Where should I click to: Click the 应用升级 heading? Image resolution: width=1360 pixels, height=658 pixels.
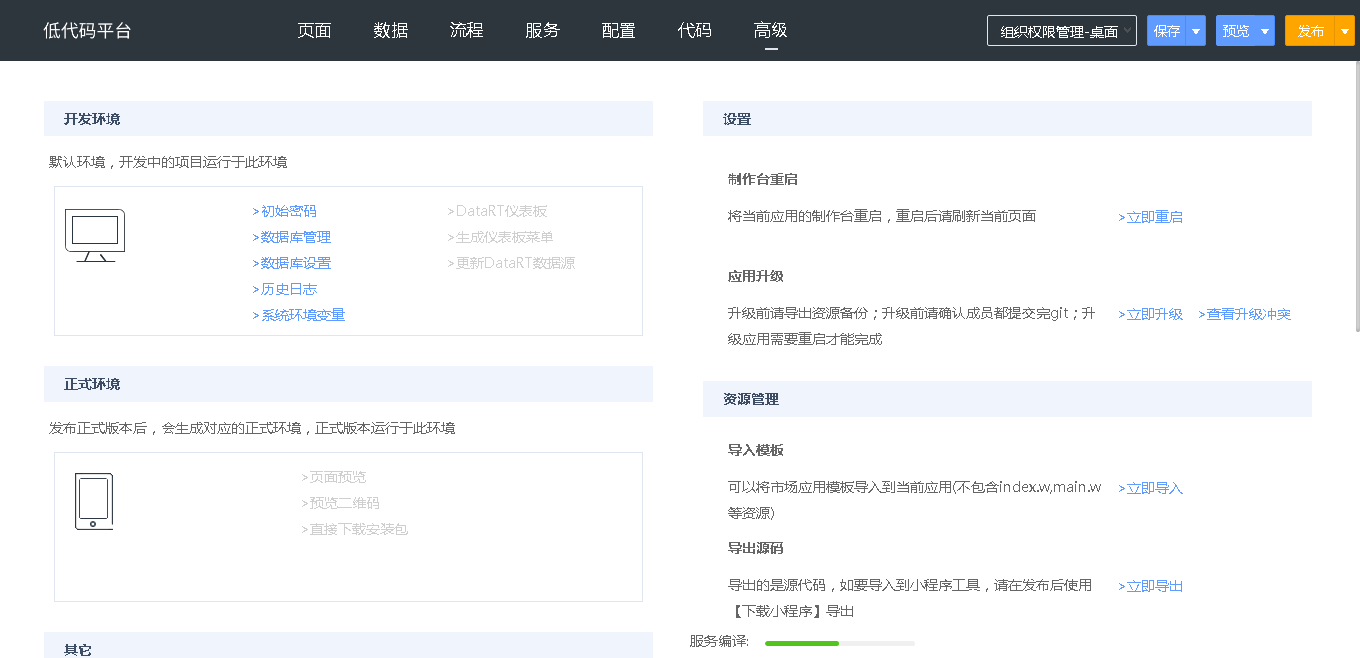(756, 276)
